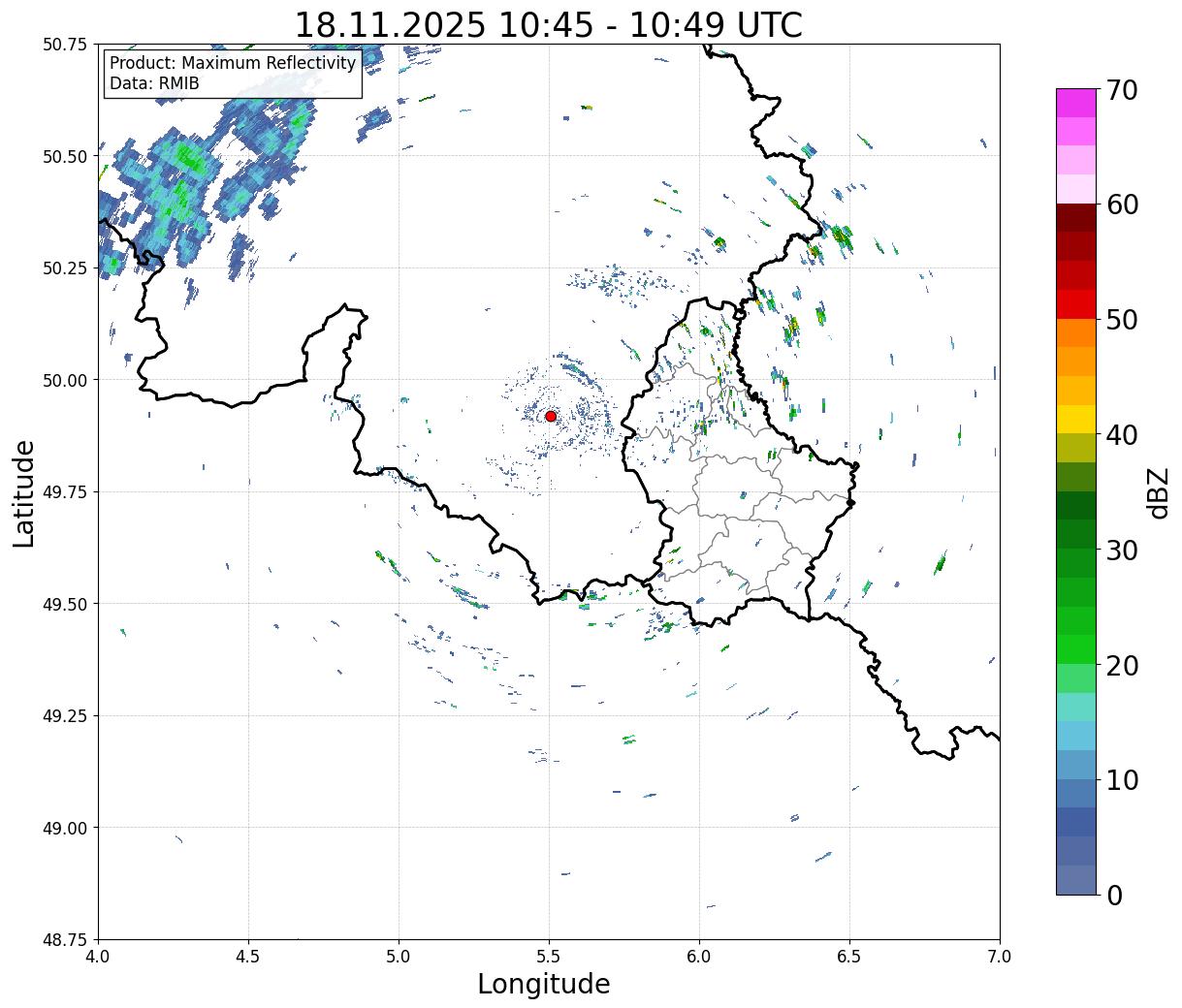This screenshot has width=1182, height=1008.
Task: Click longitude tick label 6.5
Action: click(x=849, y=957)
